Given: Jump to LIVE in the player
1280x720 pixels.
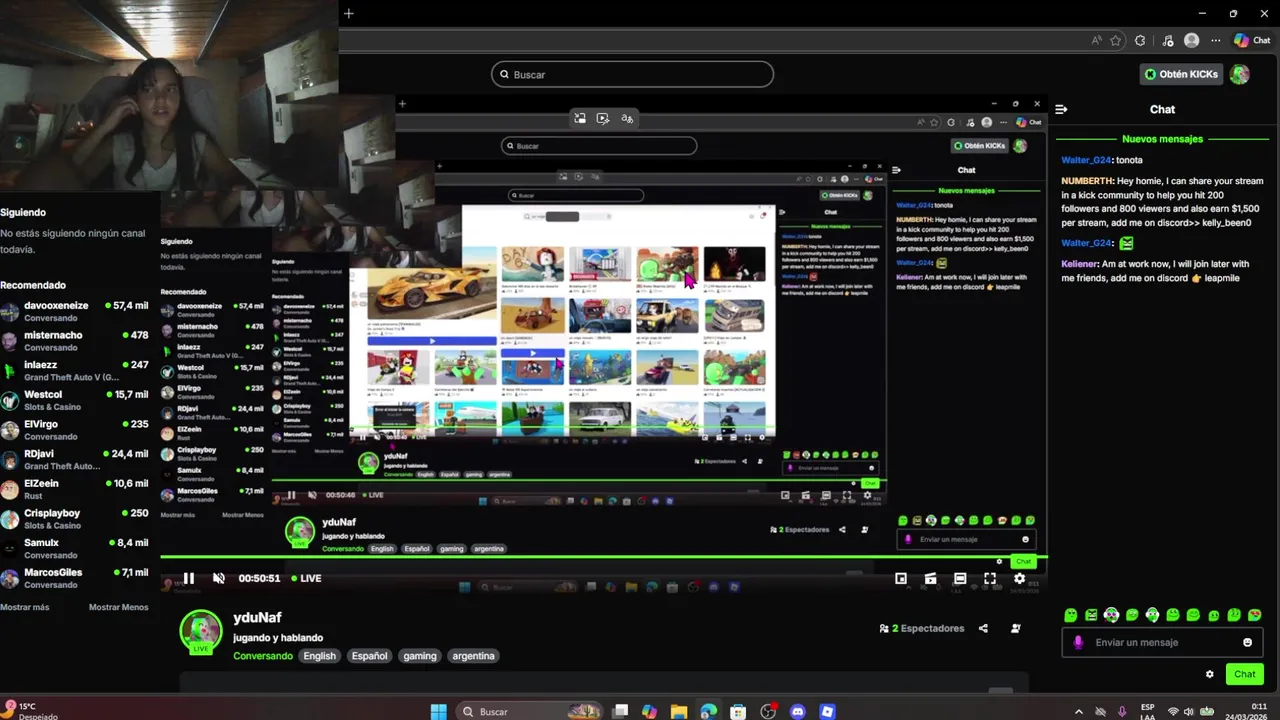Looking at the screenshot, I should [x=306, y=578].
